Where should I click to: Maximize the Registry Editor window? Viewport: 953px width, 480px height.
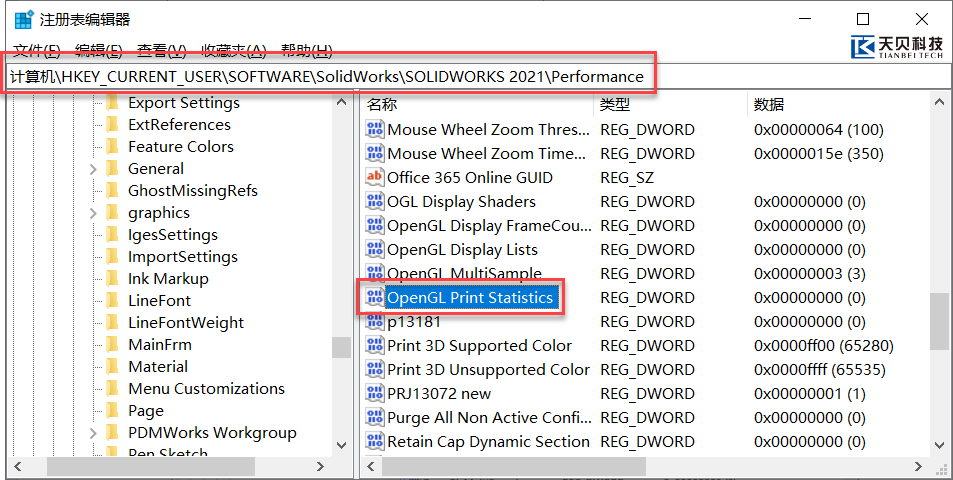pyautogui.click(x=862, y=19)
